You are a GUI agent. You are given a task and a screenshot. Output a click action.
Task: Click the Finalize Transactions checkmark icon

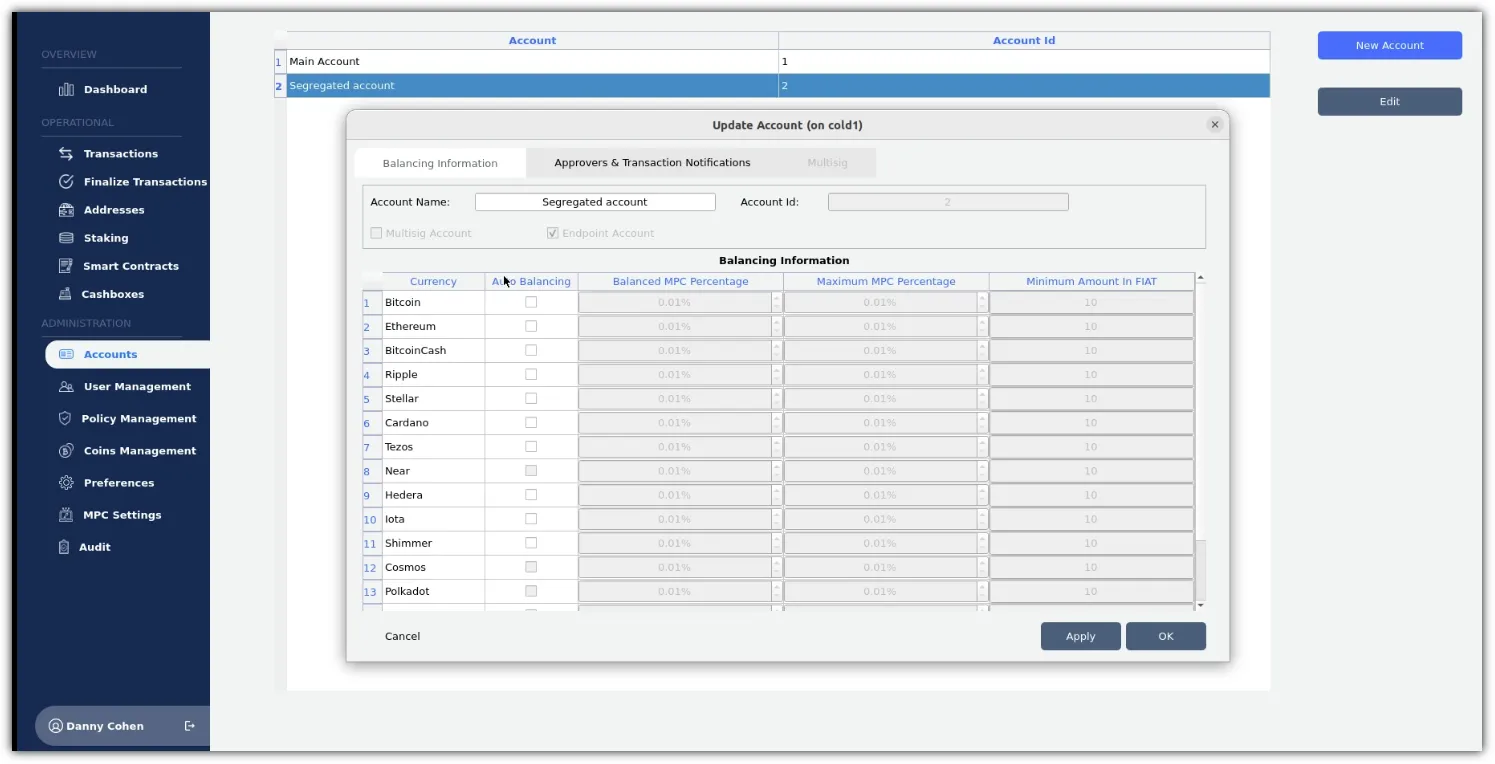(66, 182)
